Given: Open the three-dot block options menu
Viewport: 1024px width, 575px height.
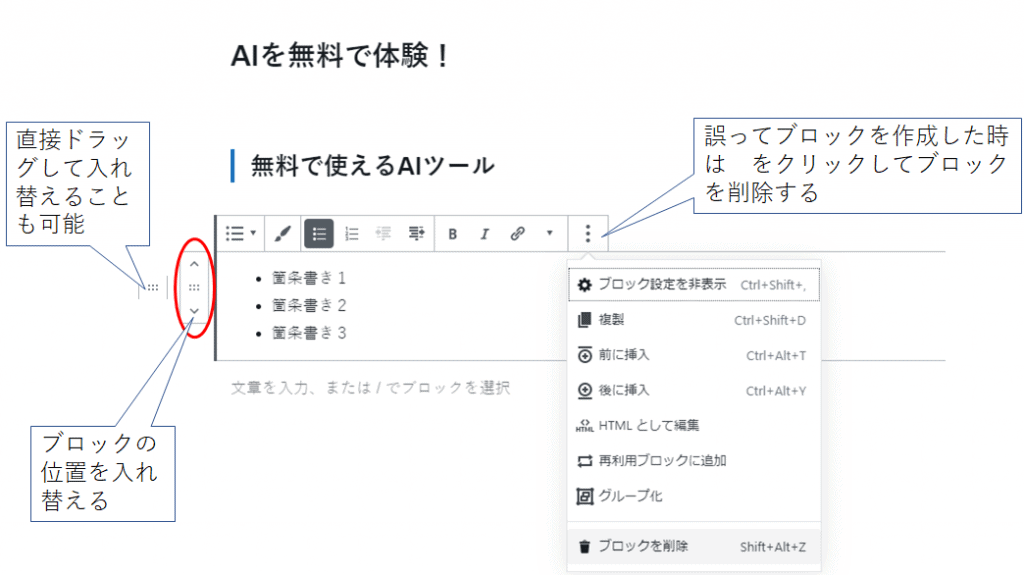Looking at the screenshot, I should point(588,234).
